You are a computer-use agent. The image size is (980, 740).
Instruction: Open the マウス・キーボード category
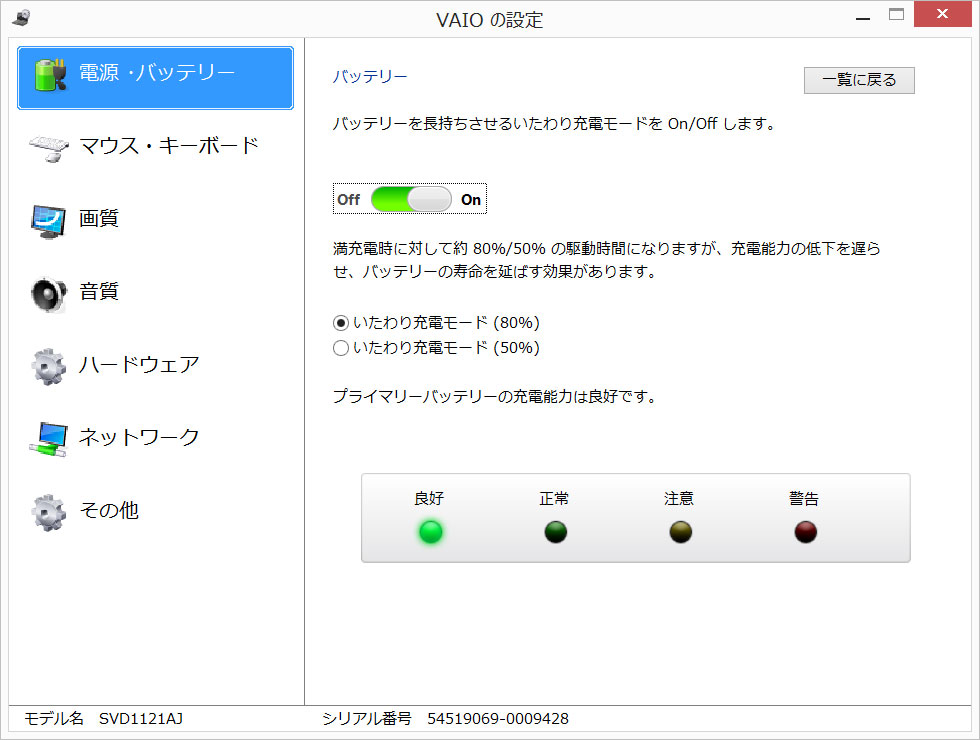(x=156, y=149)
